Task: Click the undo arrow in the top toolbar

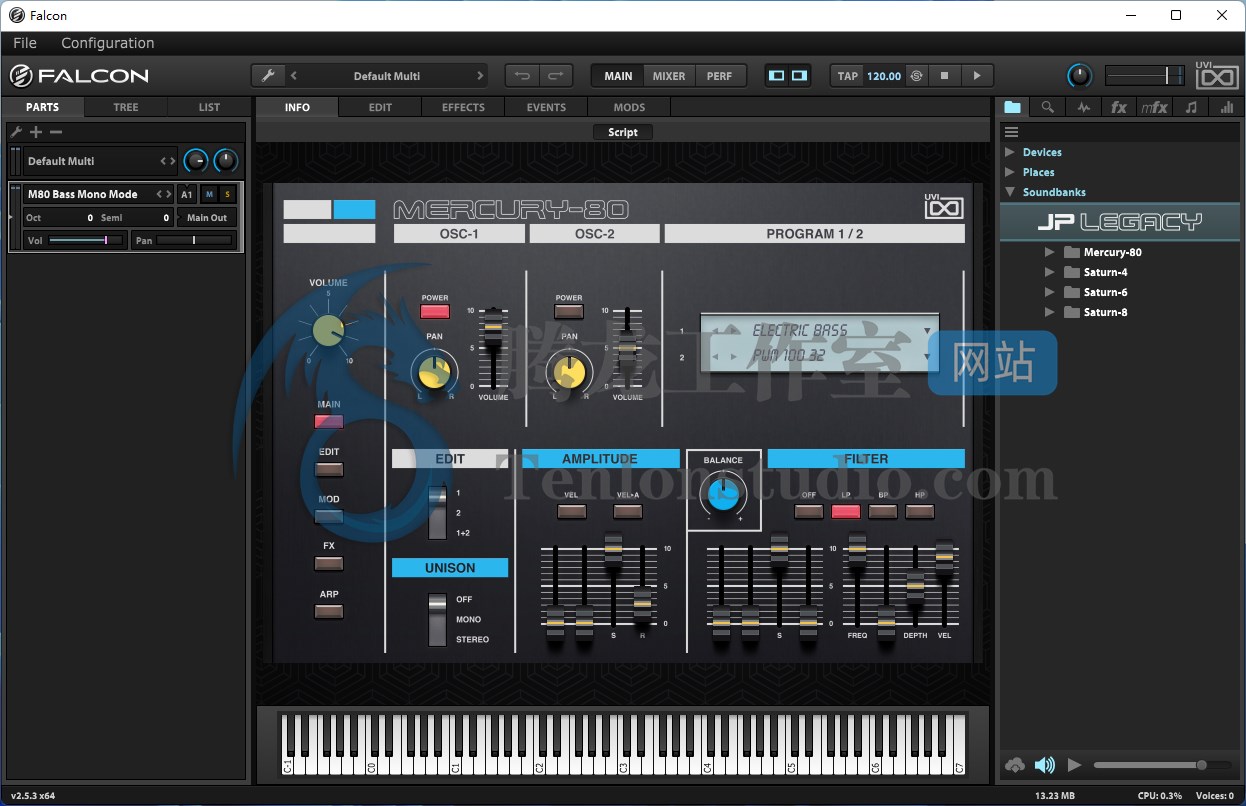Action: [x=522, y=76]
